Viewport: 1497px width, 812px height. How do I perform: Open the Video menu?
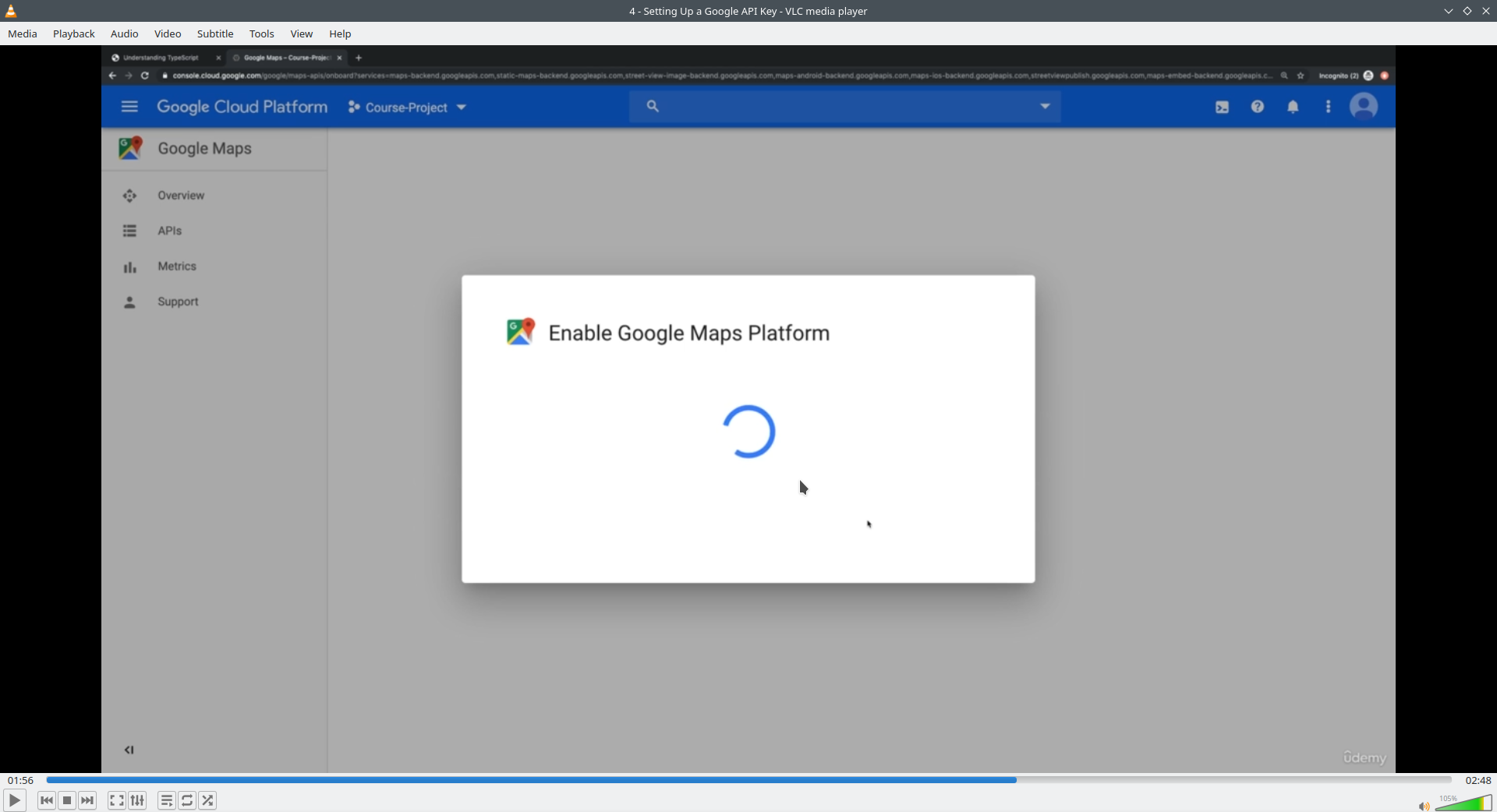(168, 34)
